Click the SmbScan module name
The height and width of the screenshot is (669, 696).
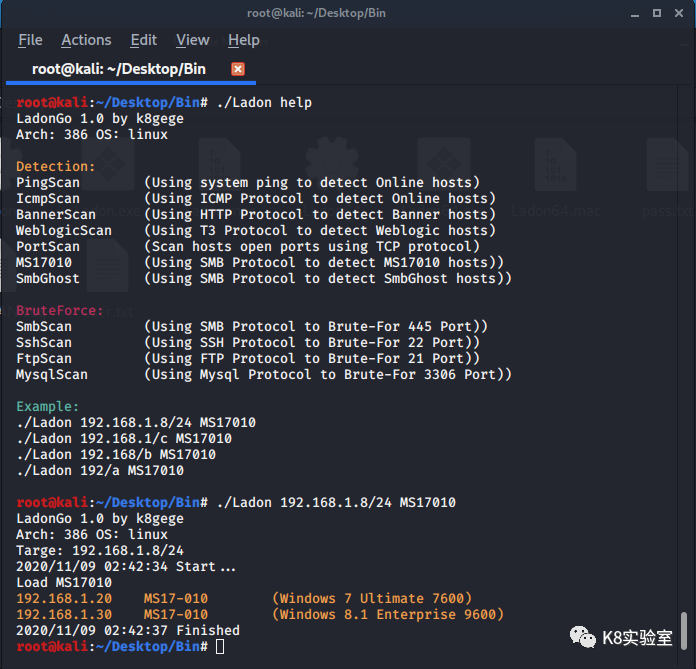click(44, 326)
